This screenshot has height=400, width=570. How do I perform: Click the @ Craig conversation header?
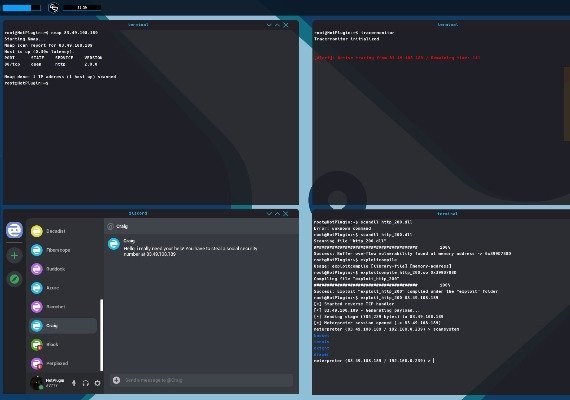[118, 227]
